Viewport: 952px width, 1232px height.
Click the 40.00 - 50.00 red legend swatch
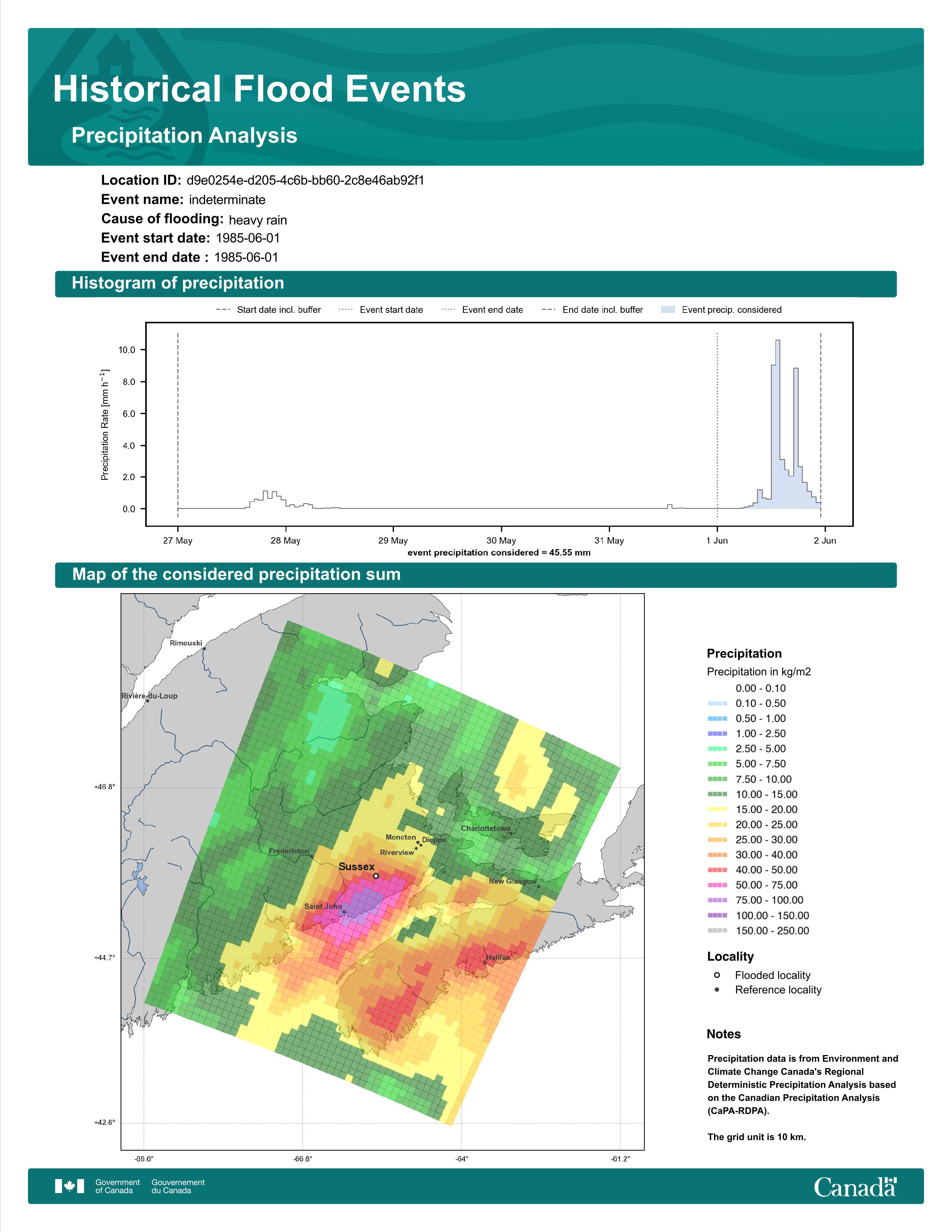pos(717,870)
